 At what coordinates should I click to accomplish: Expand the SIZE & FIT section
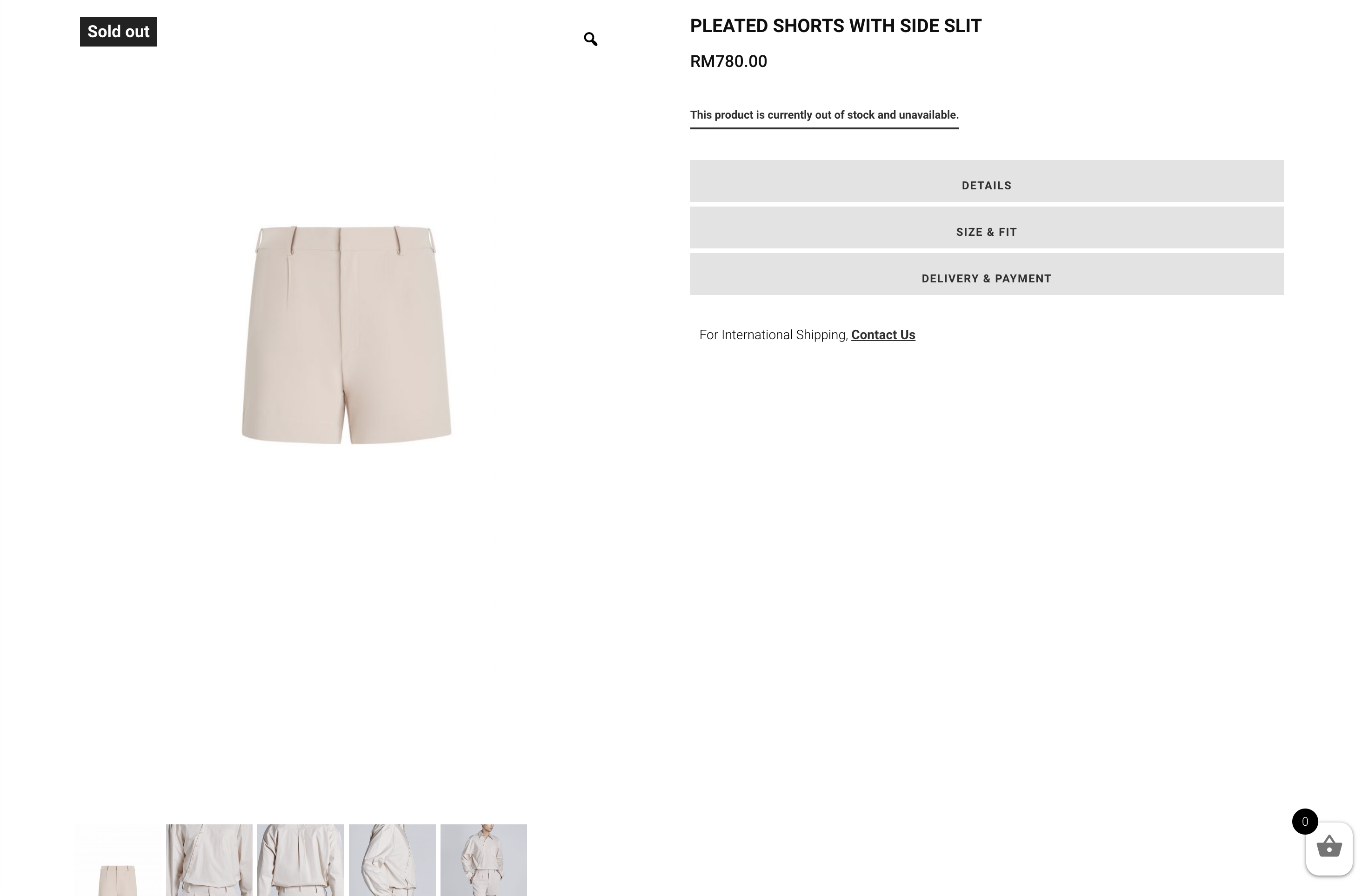[987, 227]
